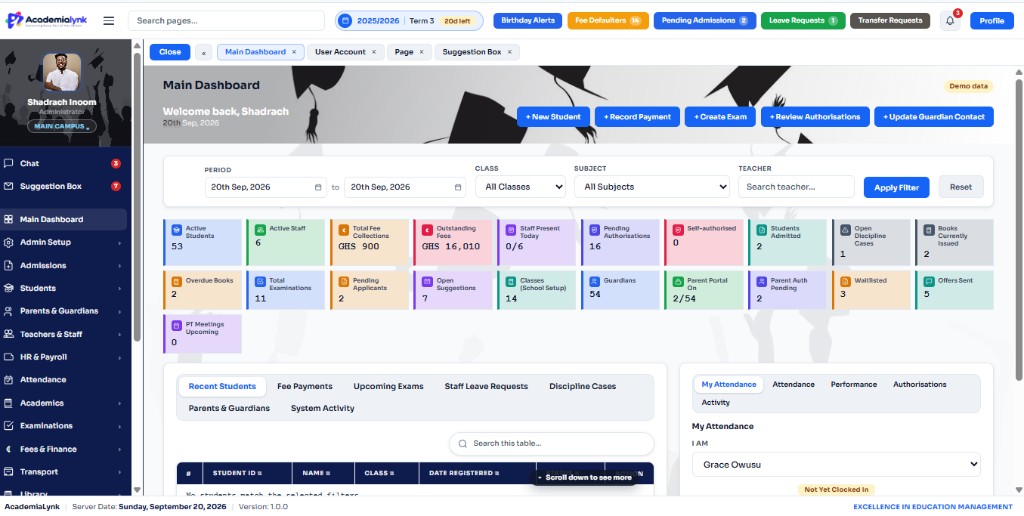
Task: Open the Grace Owusu 'I AM' dropdown
Action: (x=836, y=464)
